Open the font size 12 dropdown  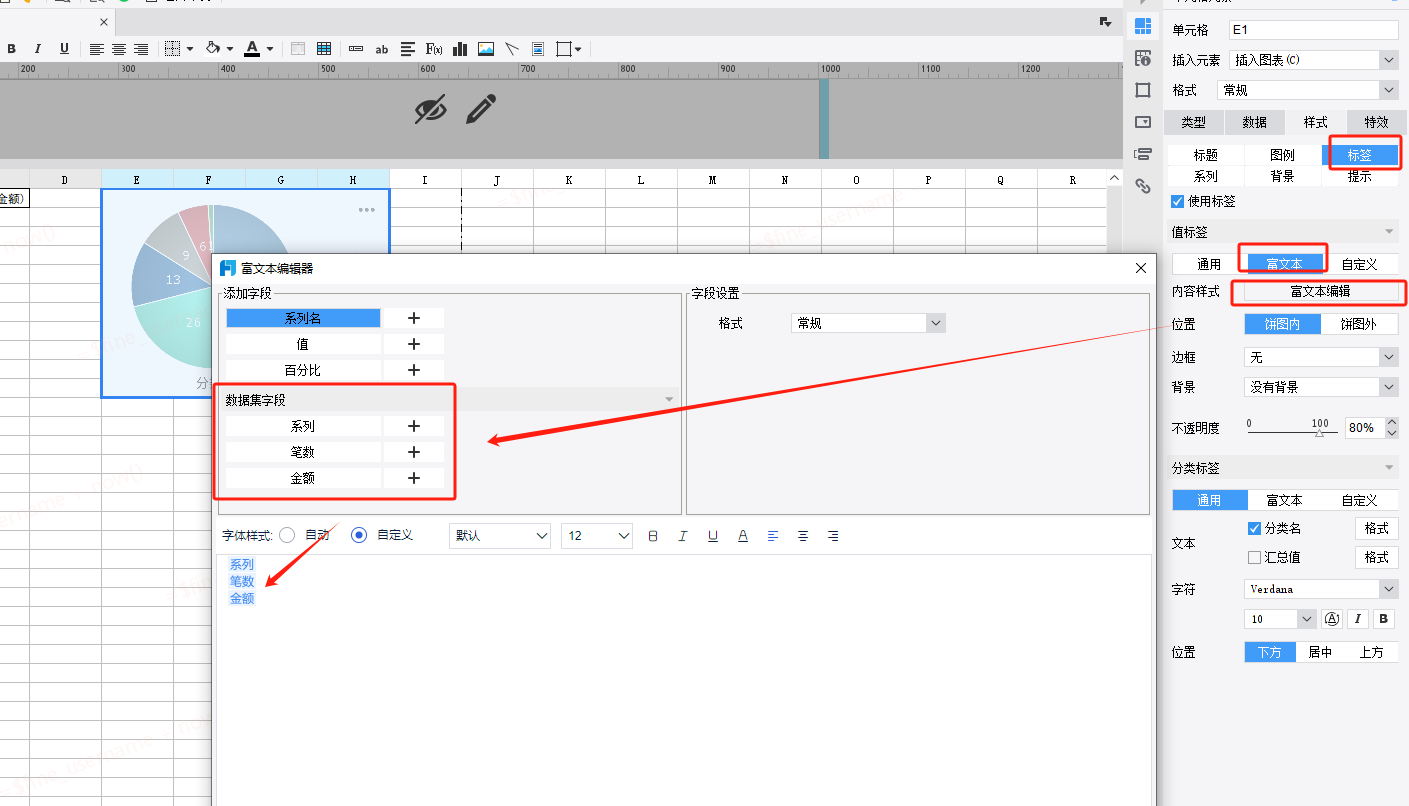tap(597, 536)
